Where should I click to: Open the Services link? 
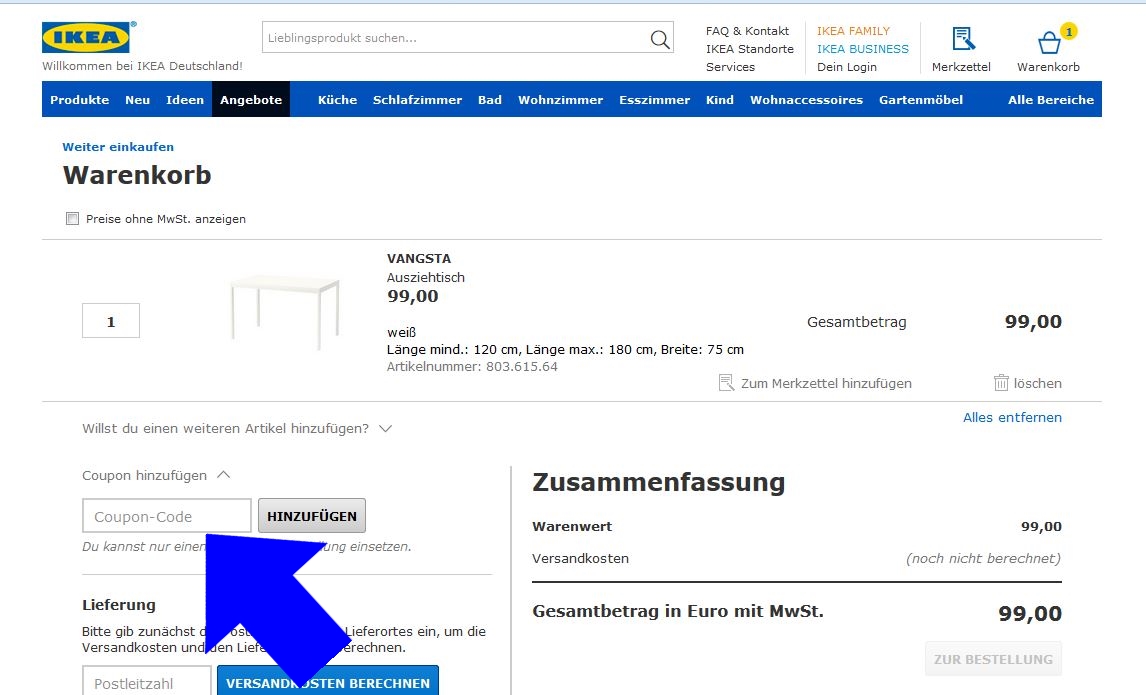730,67
